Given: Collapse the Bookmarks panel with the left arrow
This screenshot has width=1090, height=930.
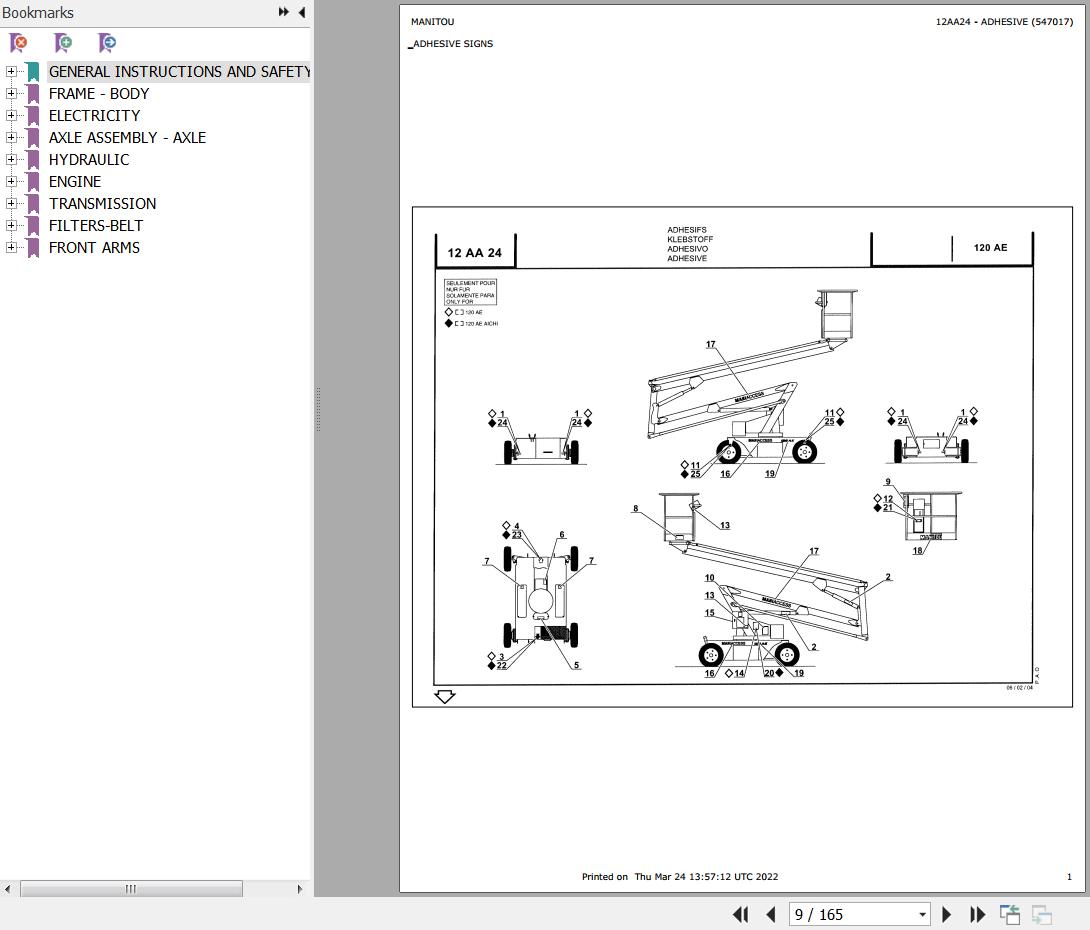Looking at the screenshot, I should click(302, 12).
